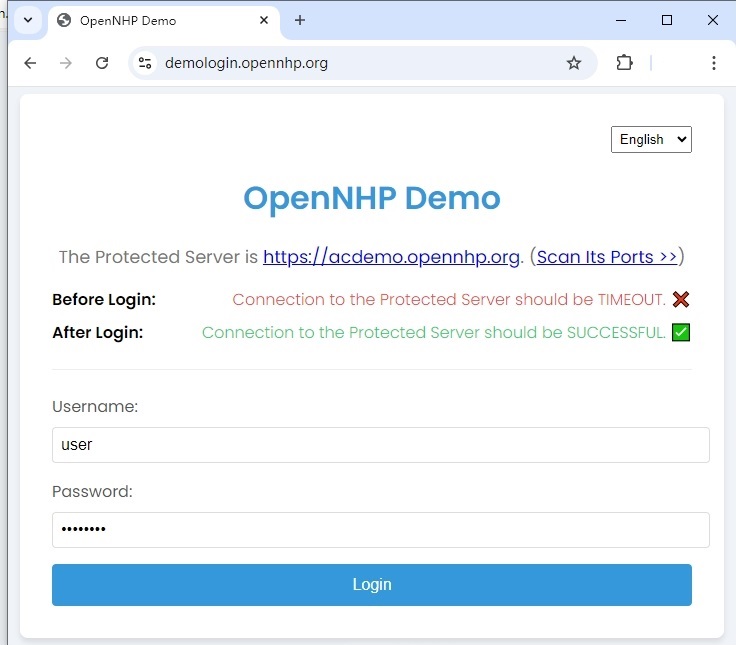Click the blue Login button
The height and width of the screenshot is (645, 736).
[x=372, y=585]
